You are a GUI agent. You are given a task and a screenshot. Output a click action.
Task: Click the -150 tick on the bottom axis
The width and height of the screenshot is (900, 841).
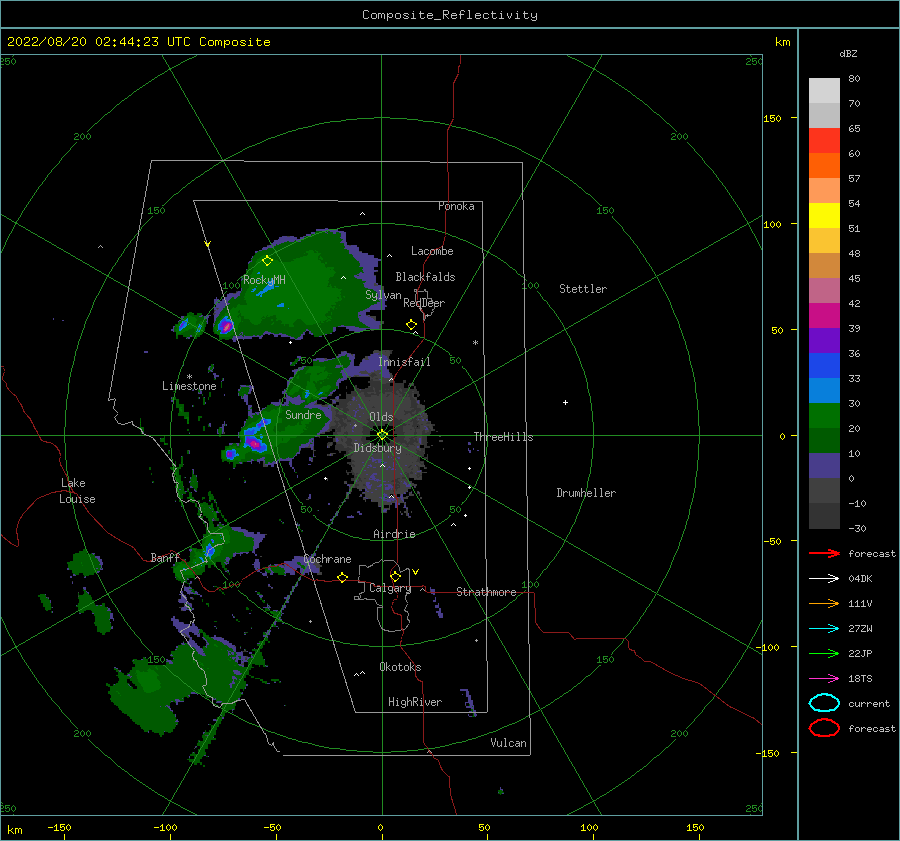[59, 827]
